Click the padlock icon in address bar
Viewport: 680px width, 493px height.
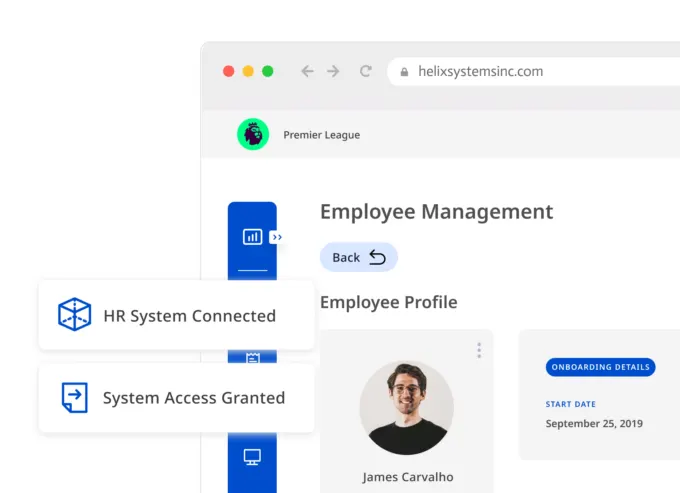[x=405, y=72]
